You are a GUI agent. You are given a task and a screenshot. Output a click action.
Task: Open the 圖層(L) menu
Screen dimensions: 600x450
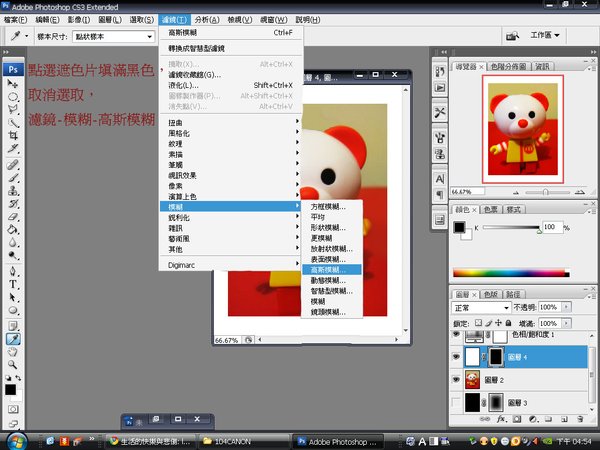110,20
